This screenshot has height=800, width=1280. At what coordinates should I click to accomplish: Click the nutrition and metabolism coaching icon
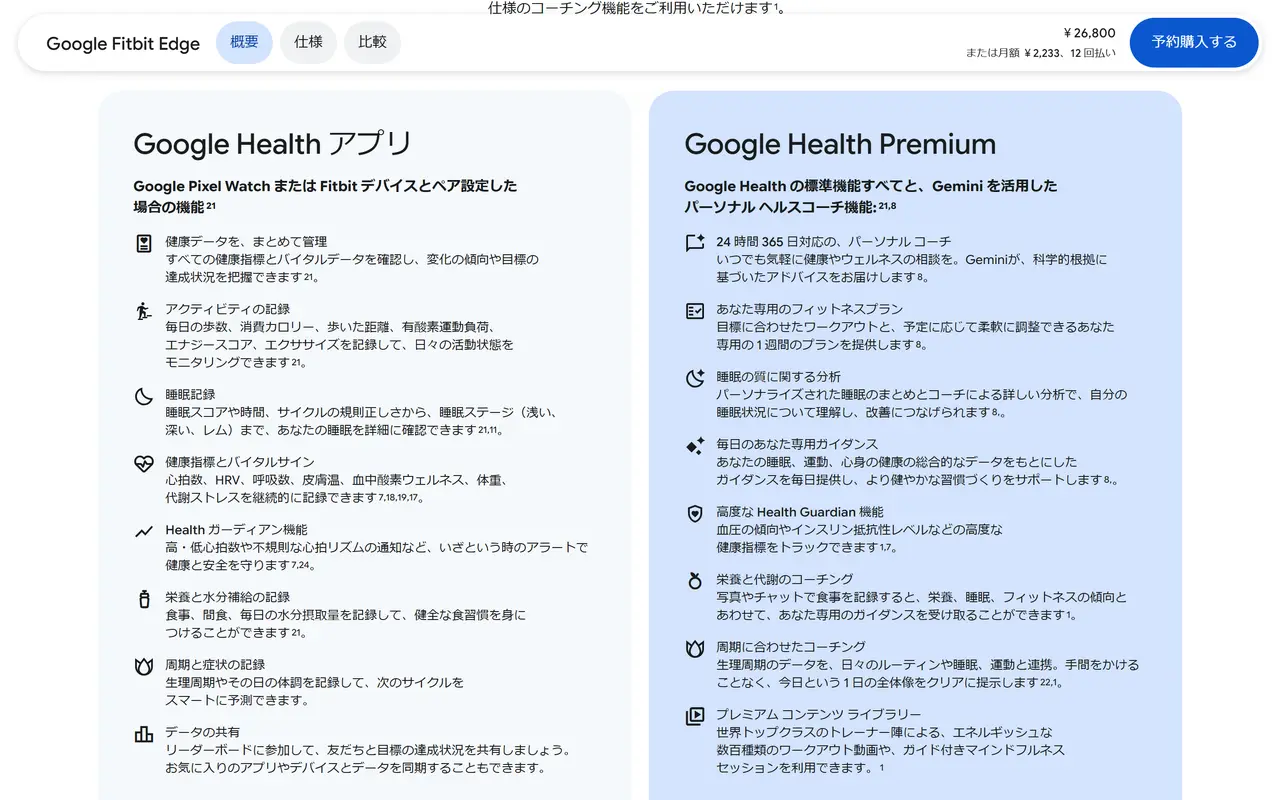695,580
